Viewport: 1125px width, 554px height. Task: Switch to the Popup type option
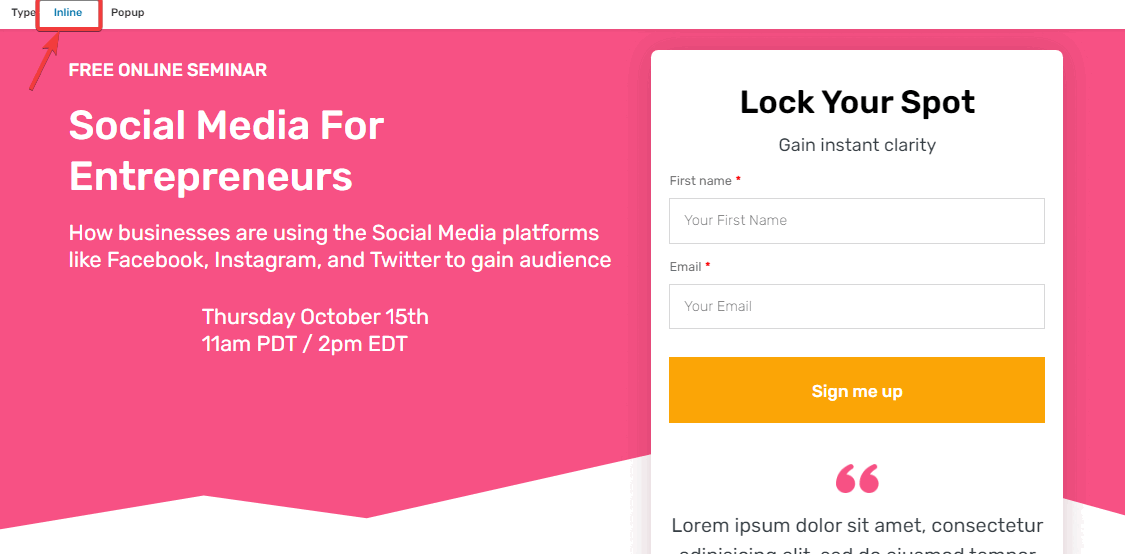[128, 13]
